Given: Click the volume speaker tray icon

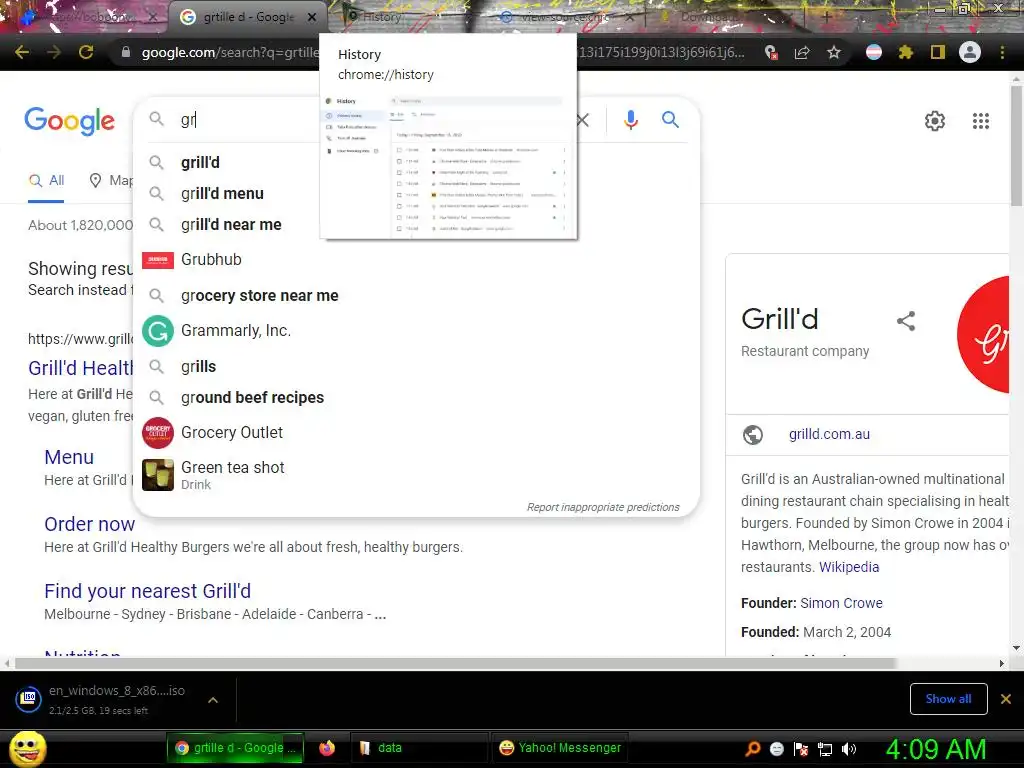Looking at the screenshot, I should [848, 749].
